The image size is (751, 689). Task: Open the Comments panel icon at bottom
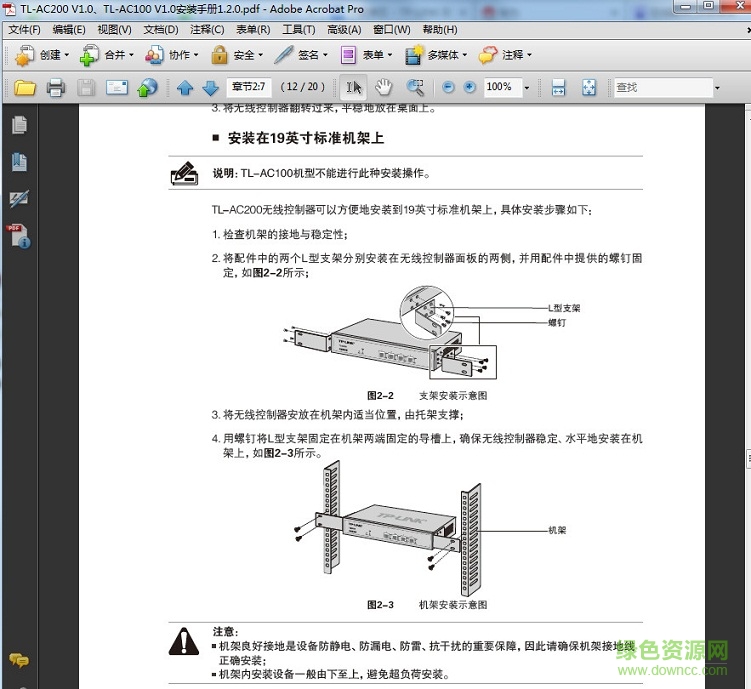click(x=19, y=661)
